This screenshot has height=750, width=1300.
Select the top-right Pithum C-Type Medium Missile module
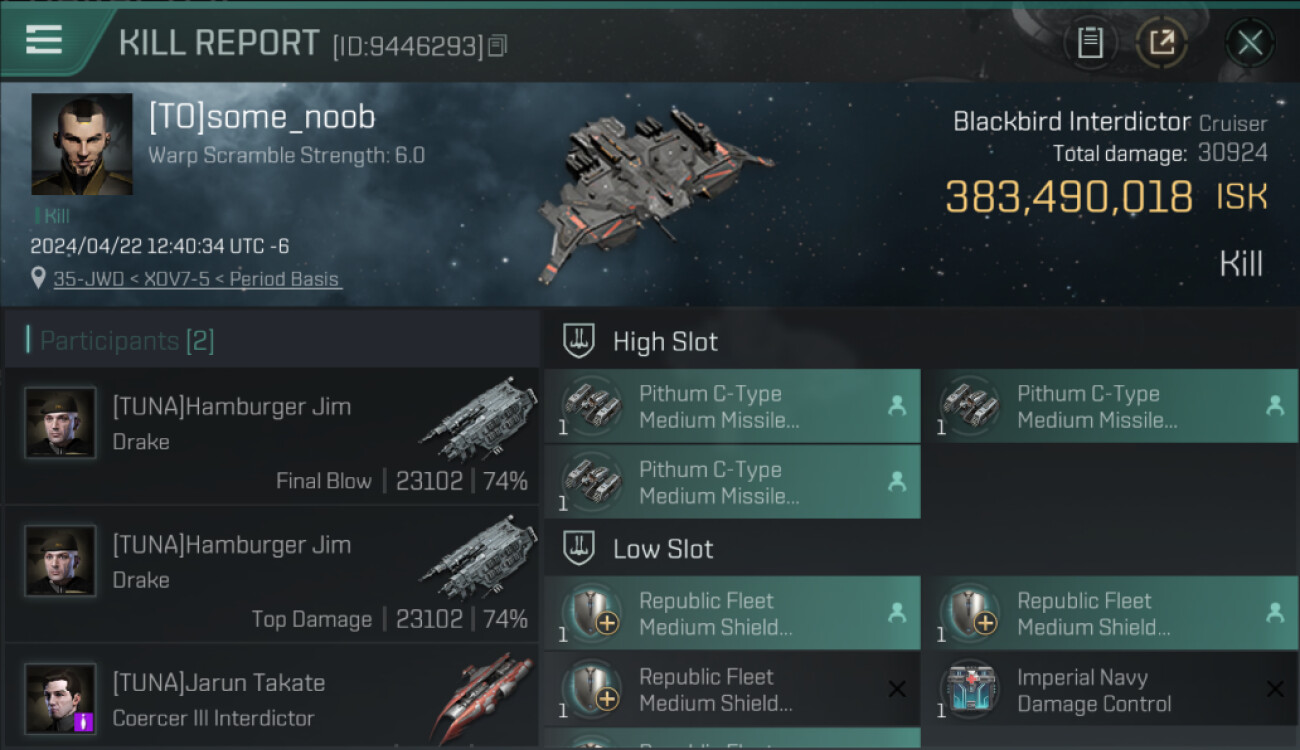[1110, 406]
